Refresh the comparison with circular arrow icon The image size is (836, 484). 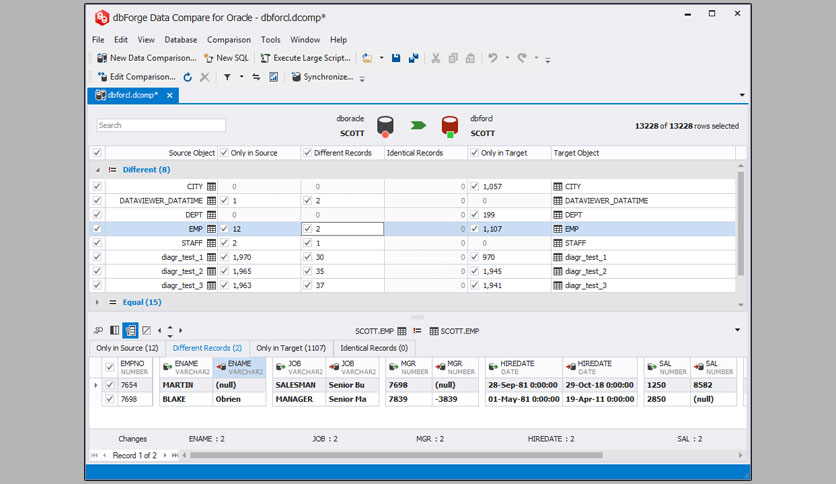click(x=188, y=77)
